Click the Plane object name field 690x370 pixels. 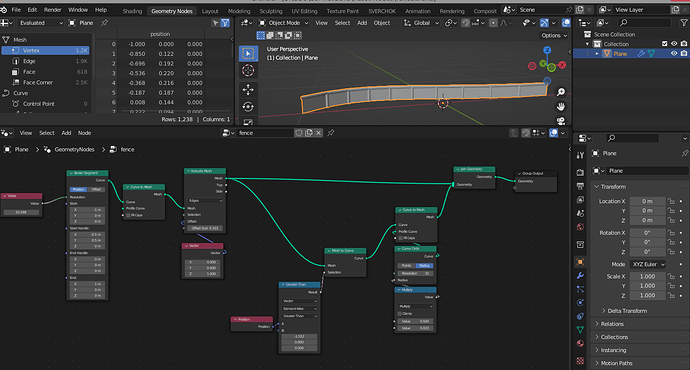tap(647, 171)
